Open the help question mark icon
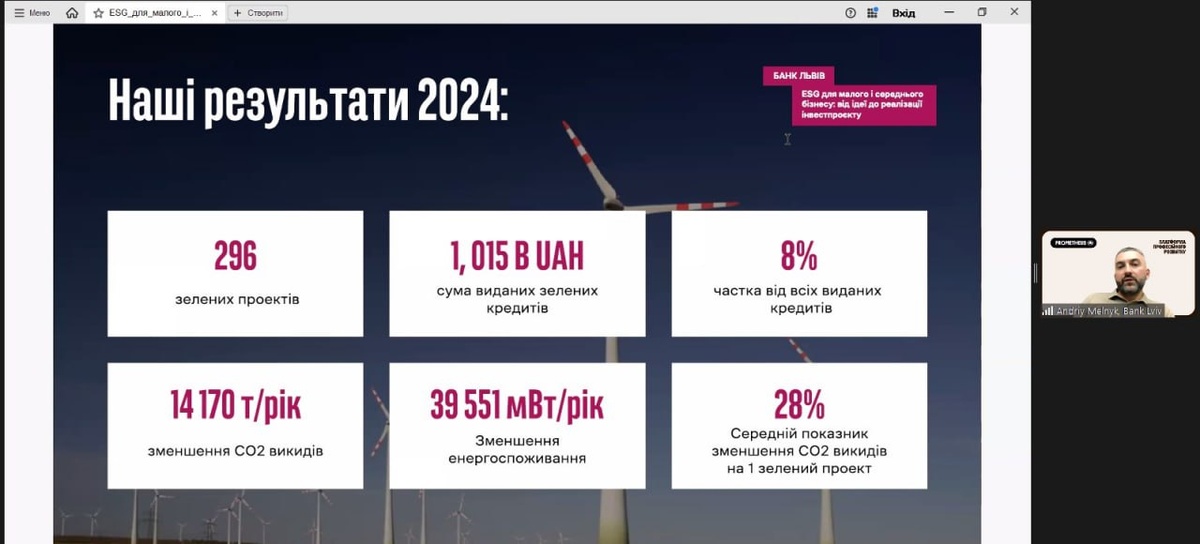 point(850,13)
